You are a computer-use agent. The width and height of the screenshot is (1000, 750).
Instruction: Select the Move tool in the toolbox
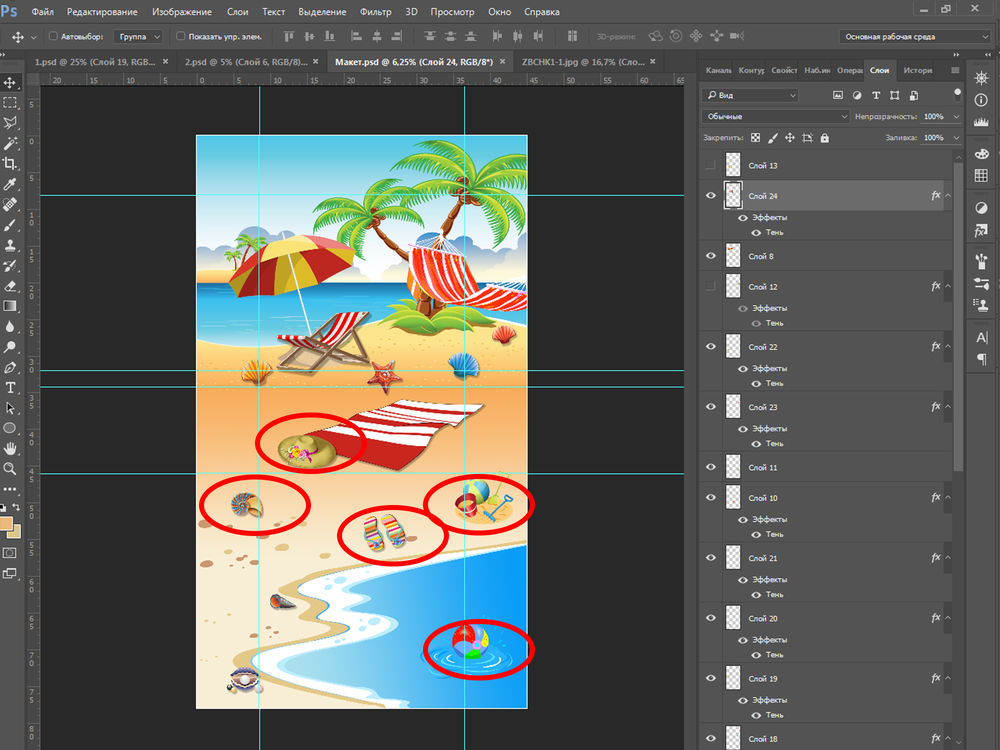click(10, 82)
